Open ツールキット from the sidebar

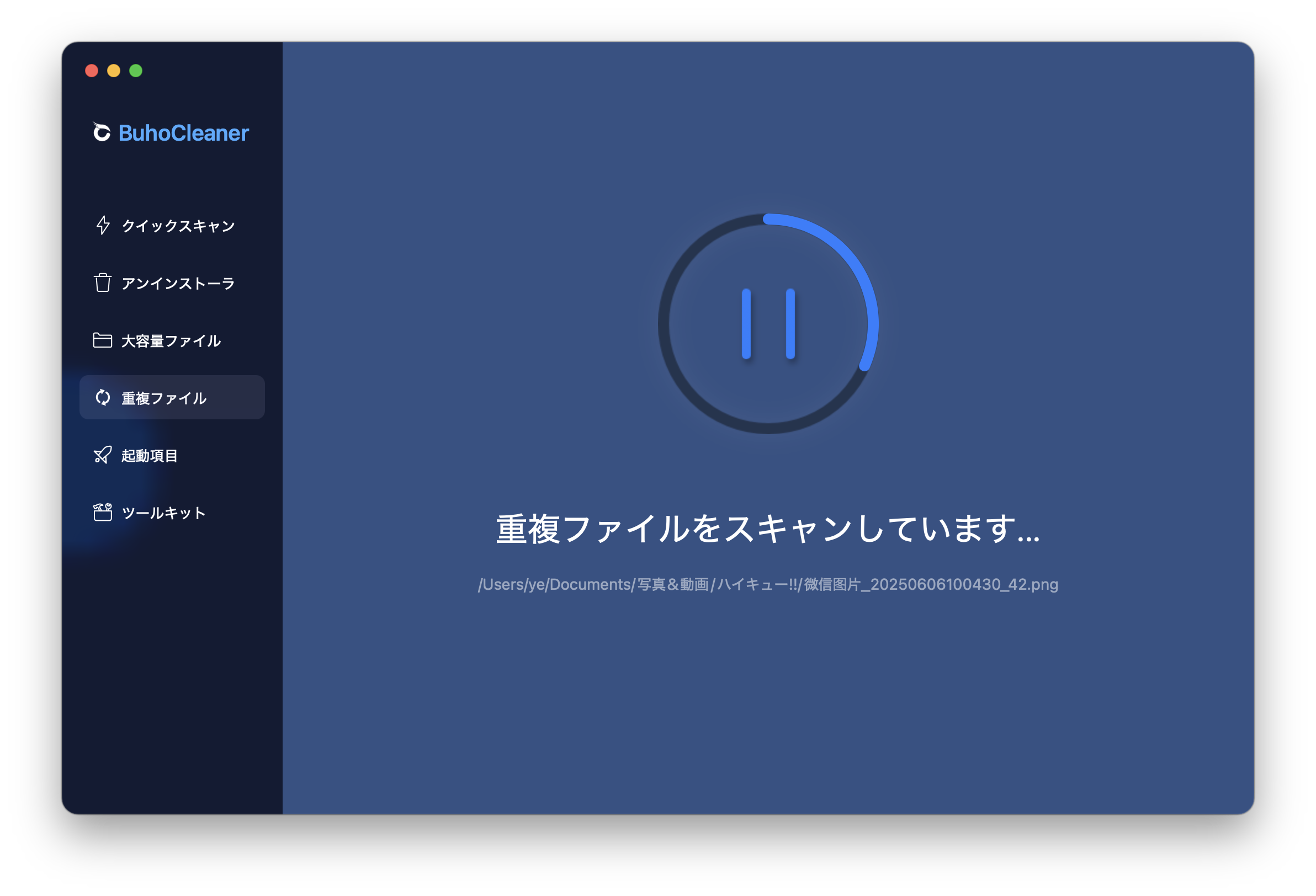click(x=163, y=513)
